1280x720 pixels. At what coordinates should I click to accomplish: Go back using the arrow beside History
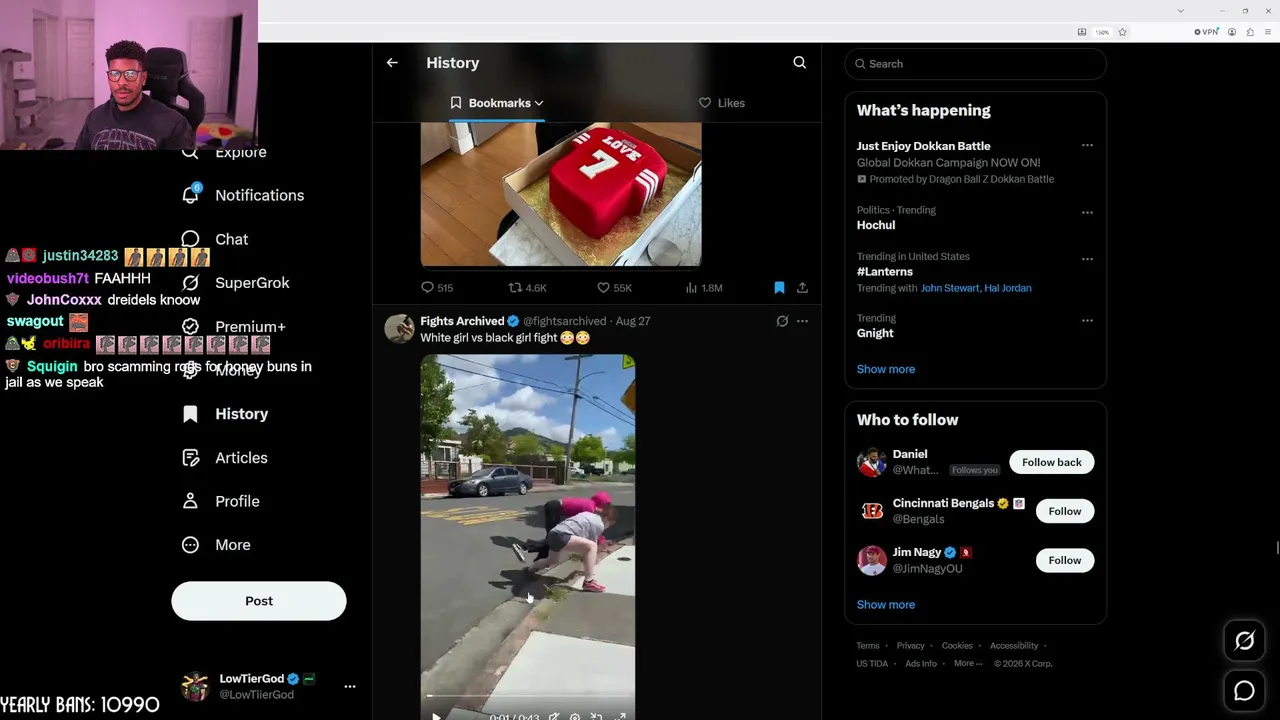pyautogui.click(x=392, y=62)
